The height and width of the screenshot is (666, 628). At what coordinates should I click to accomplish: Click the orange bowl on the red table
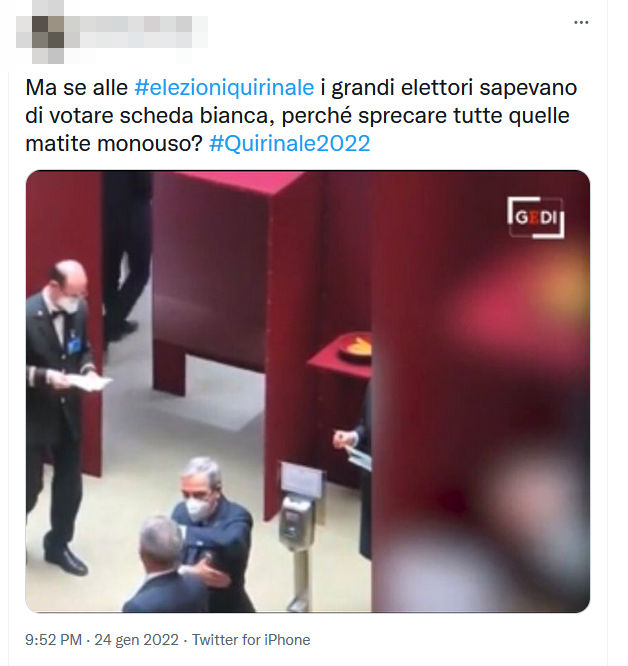point(355,346)
